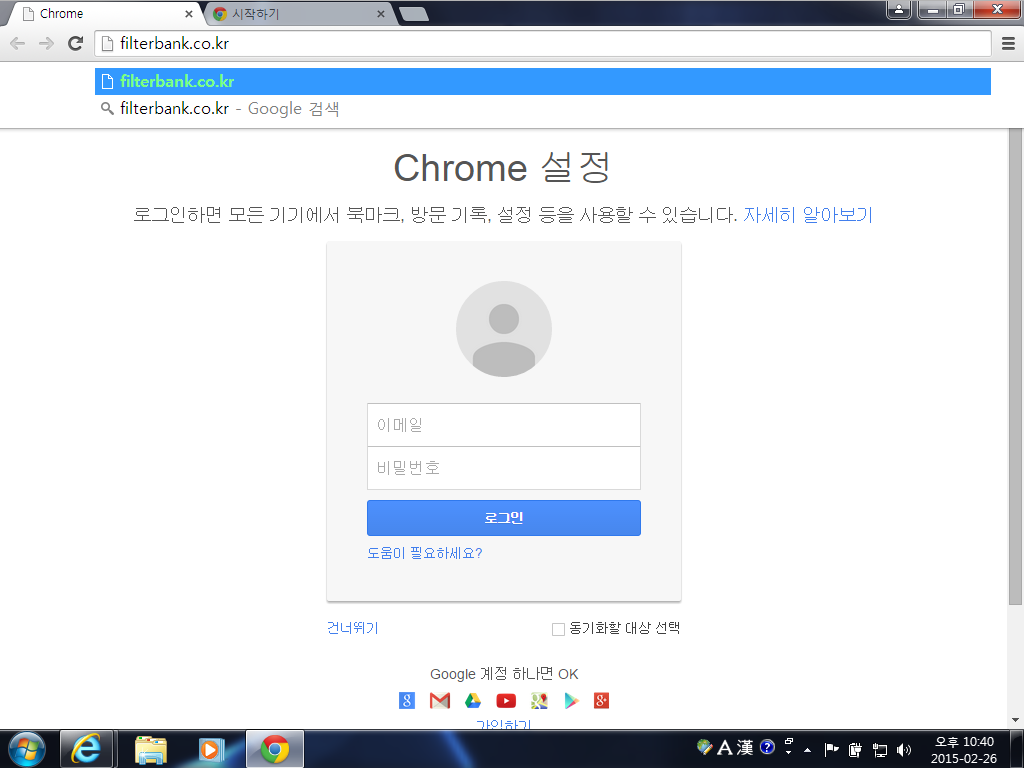This screenshot has height=768, width=1024.
Task: Enable the 동기화할 대상 선택 checkbox
Action: coord(558,629)
